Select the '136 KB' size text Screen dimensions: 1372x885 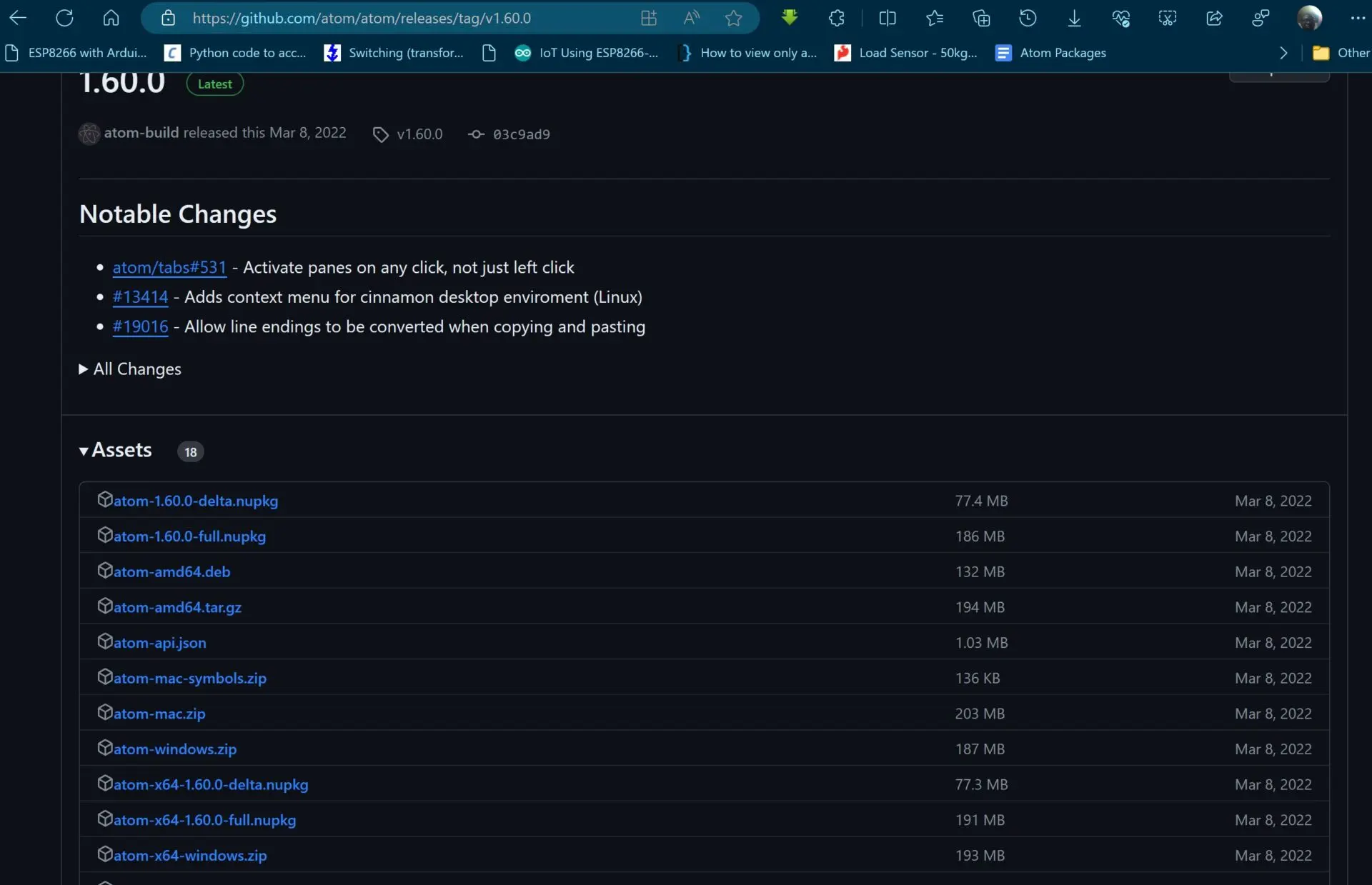[x=978, y=678]
